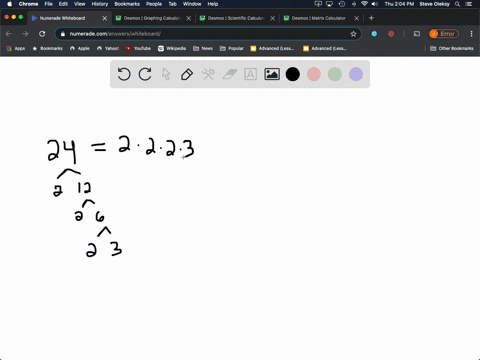Open the Apps bookmark shortcut
480x360 pixels.
pos(16,48)
